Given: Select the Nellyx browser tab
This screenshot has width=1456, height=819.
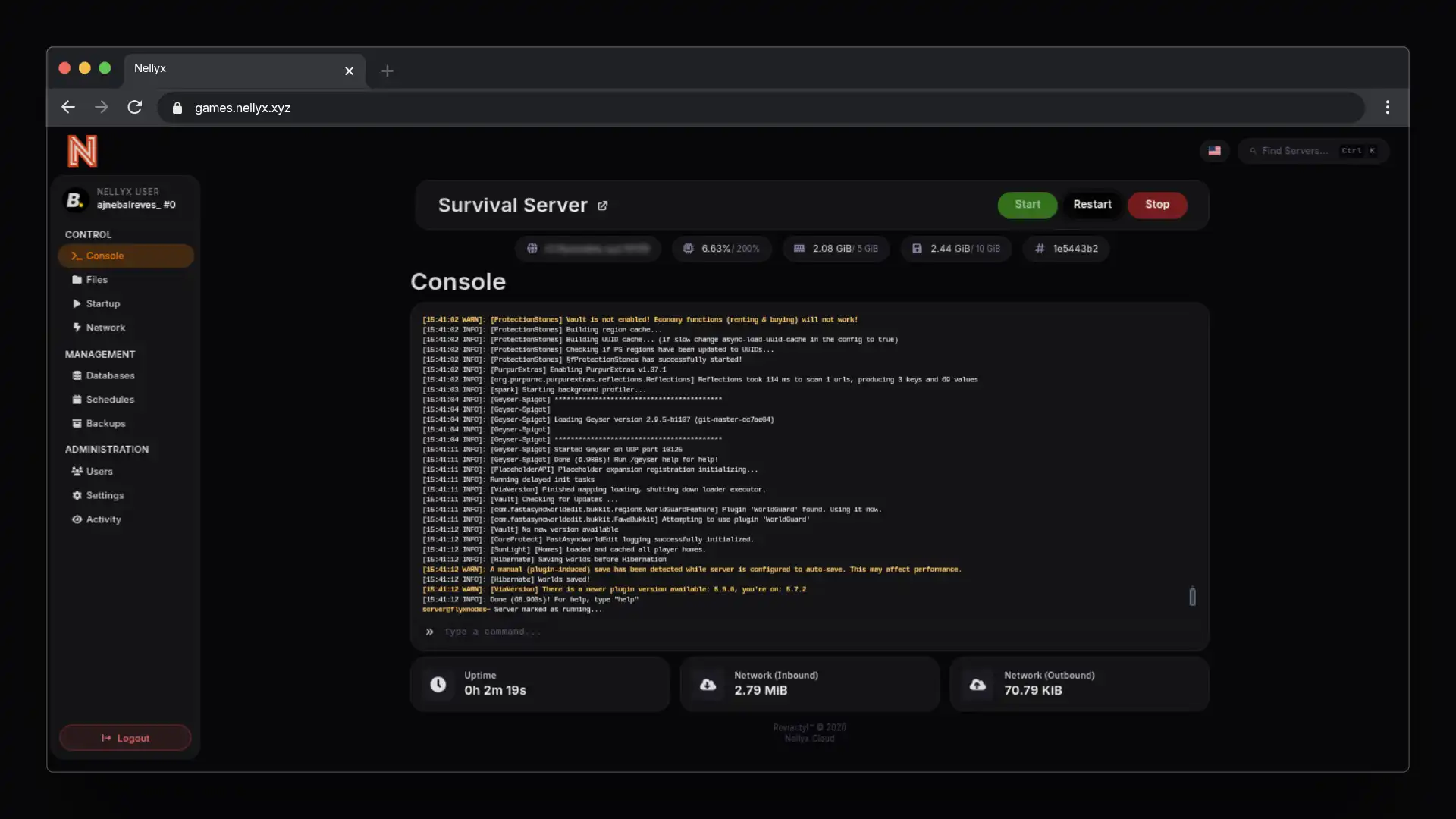Looking at the screenshot, I should pyautogui.click(x=244, y=71).
